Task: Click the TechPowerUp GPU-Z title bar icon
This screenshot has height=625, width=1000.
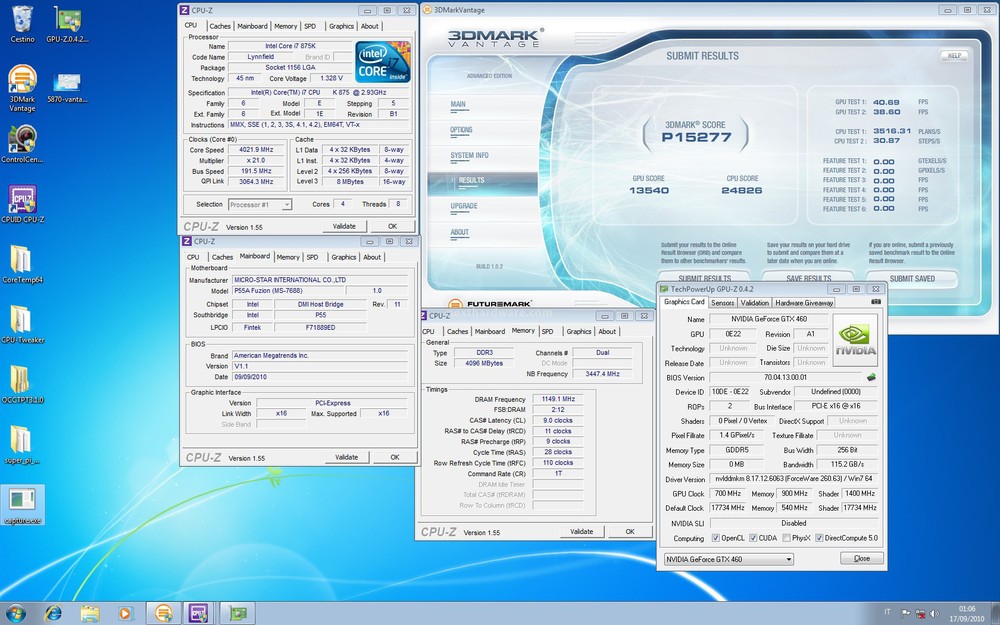Action: pos(664,289)
